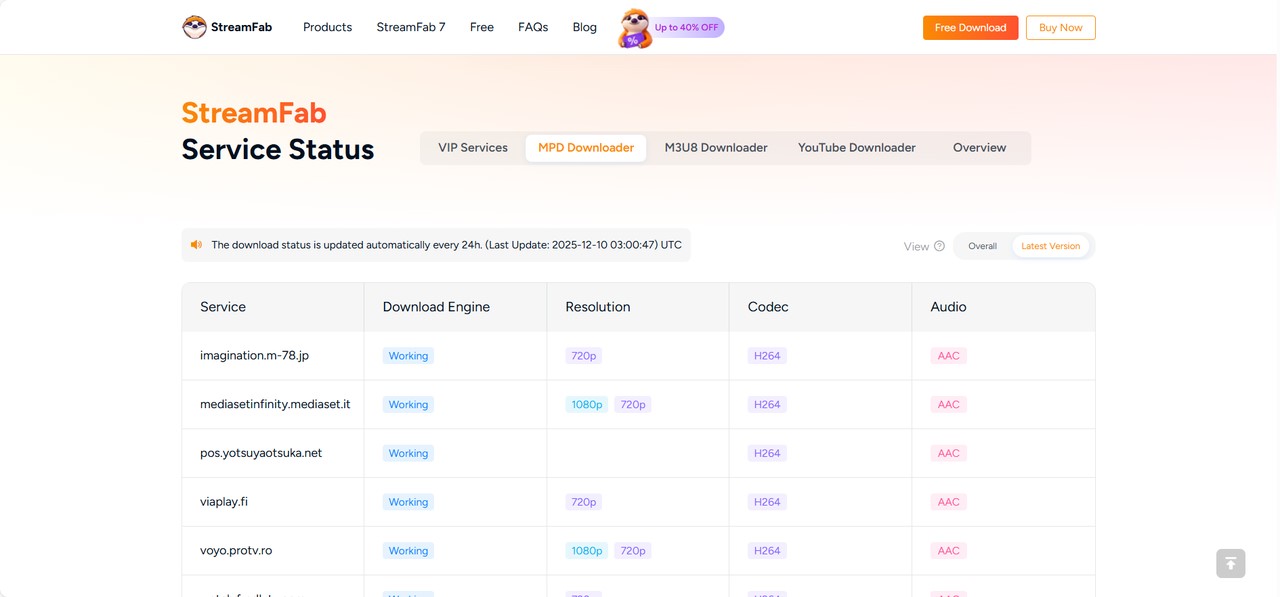
Task: Open the Overview tab
Action: pyautogui.click(x=979, y=148)
